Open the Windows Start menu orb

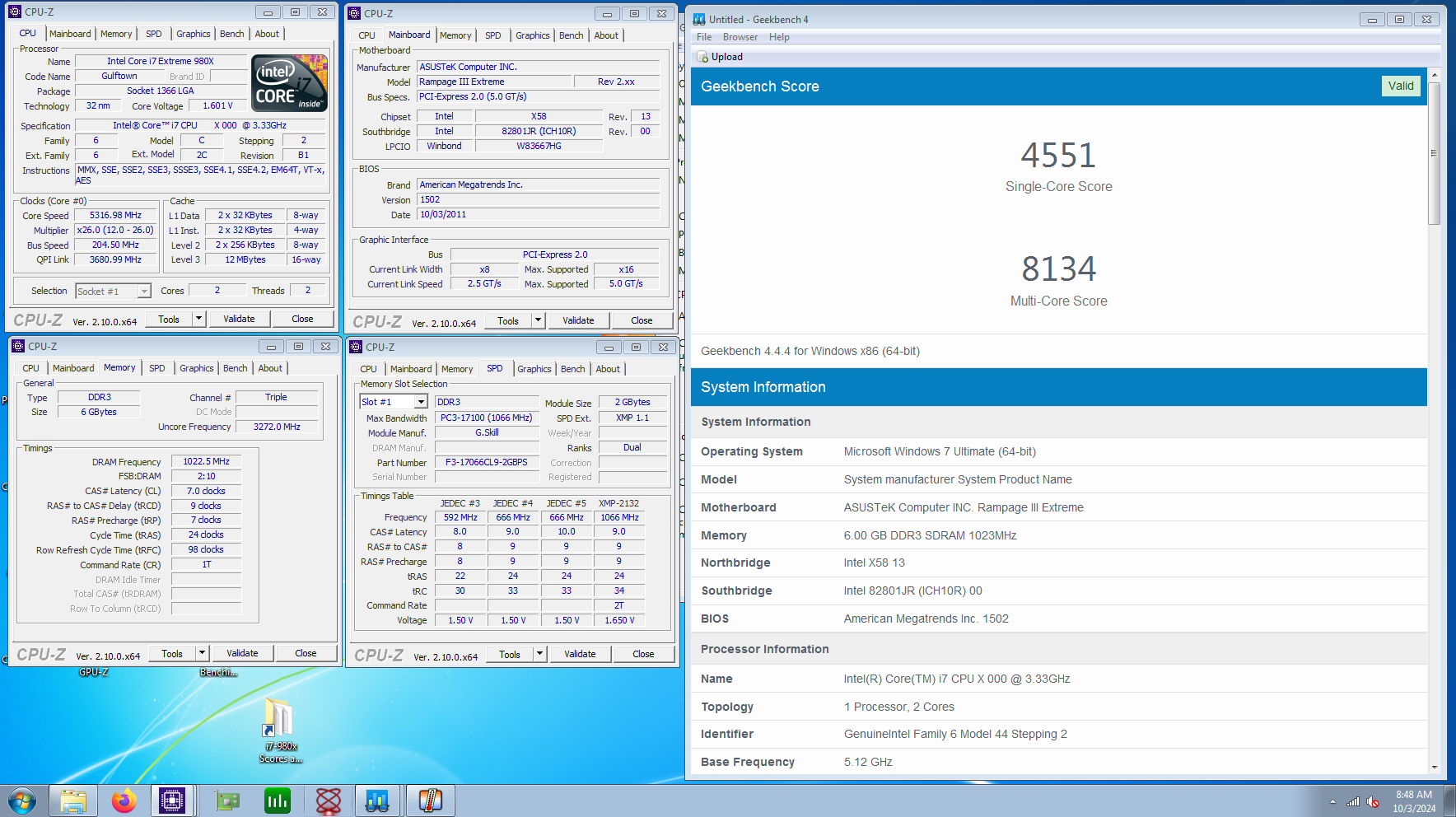click(x=22, y=801)
